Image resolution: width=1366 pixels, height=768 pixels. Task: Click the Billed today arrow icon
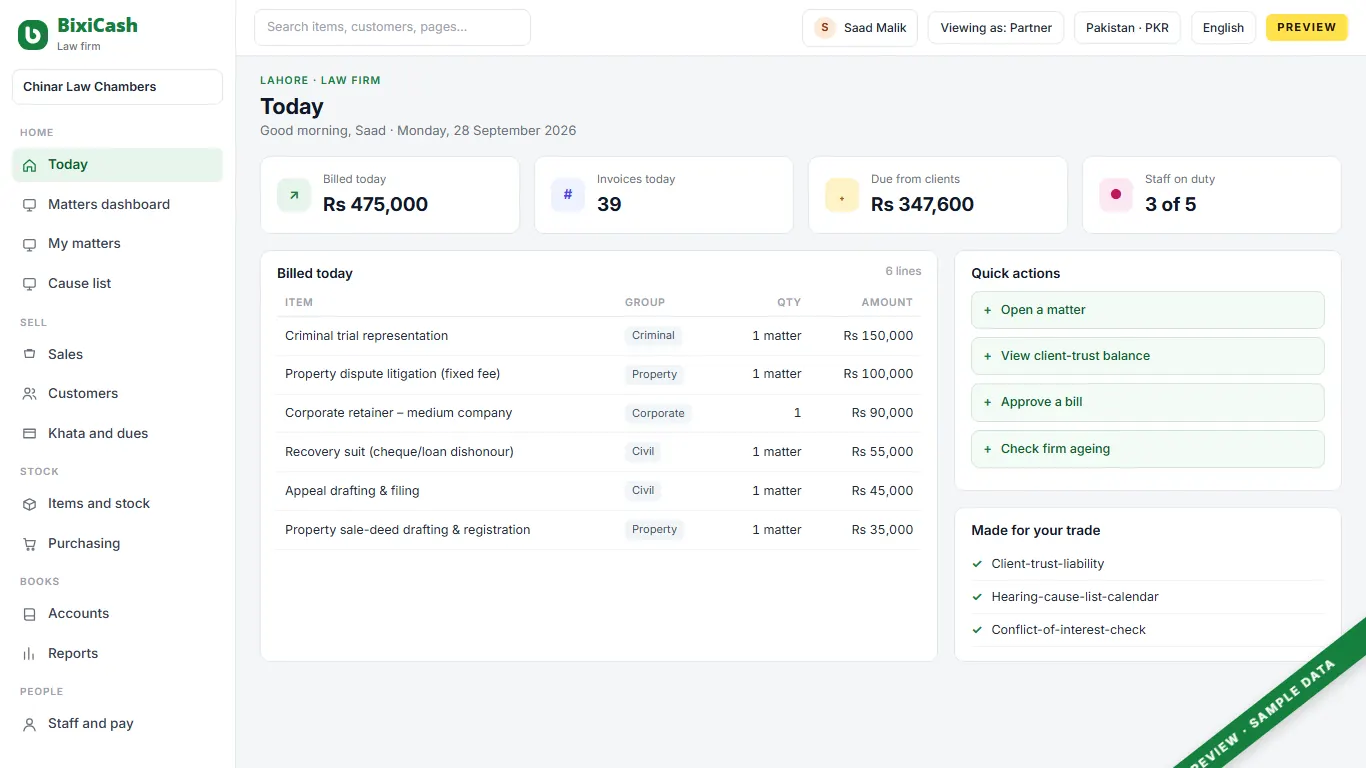pos(294,195)
